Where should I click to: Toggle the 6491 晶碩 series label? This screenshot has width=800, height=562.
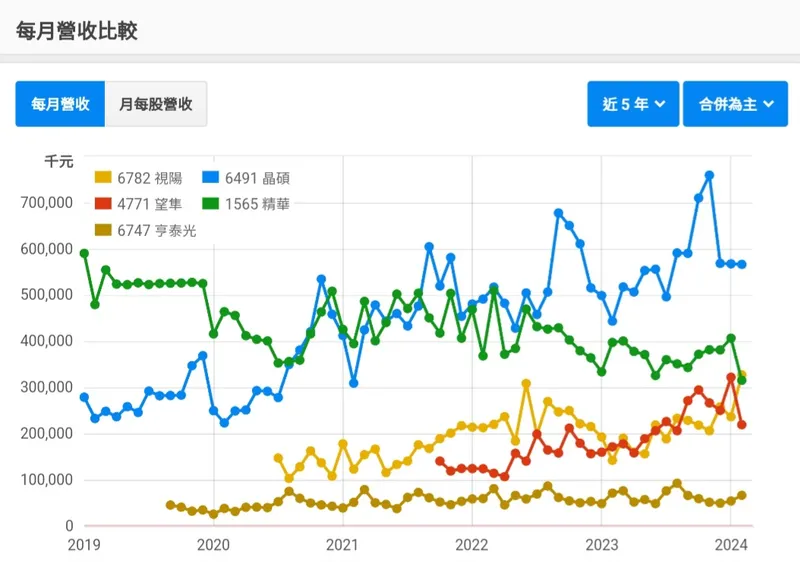pyautogui.click(x=260, y=178)
